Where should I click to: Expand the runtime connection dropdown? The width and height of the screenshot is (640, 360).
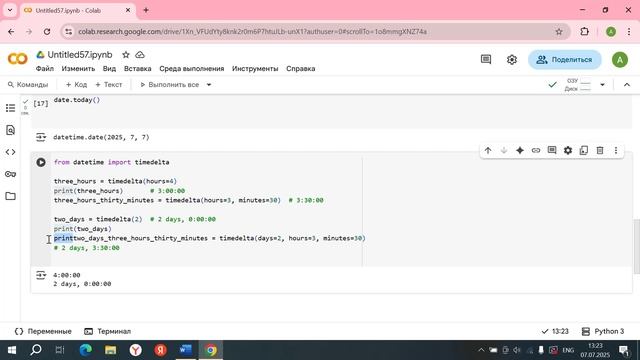tap(602, 85)
